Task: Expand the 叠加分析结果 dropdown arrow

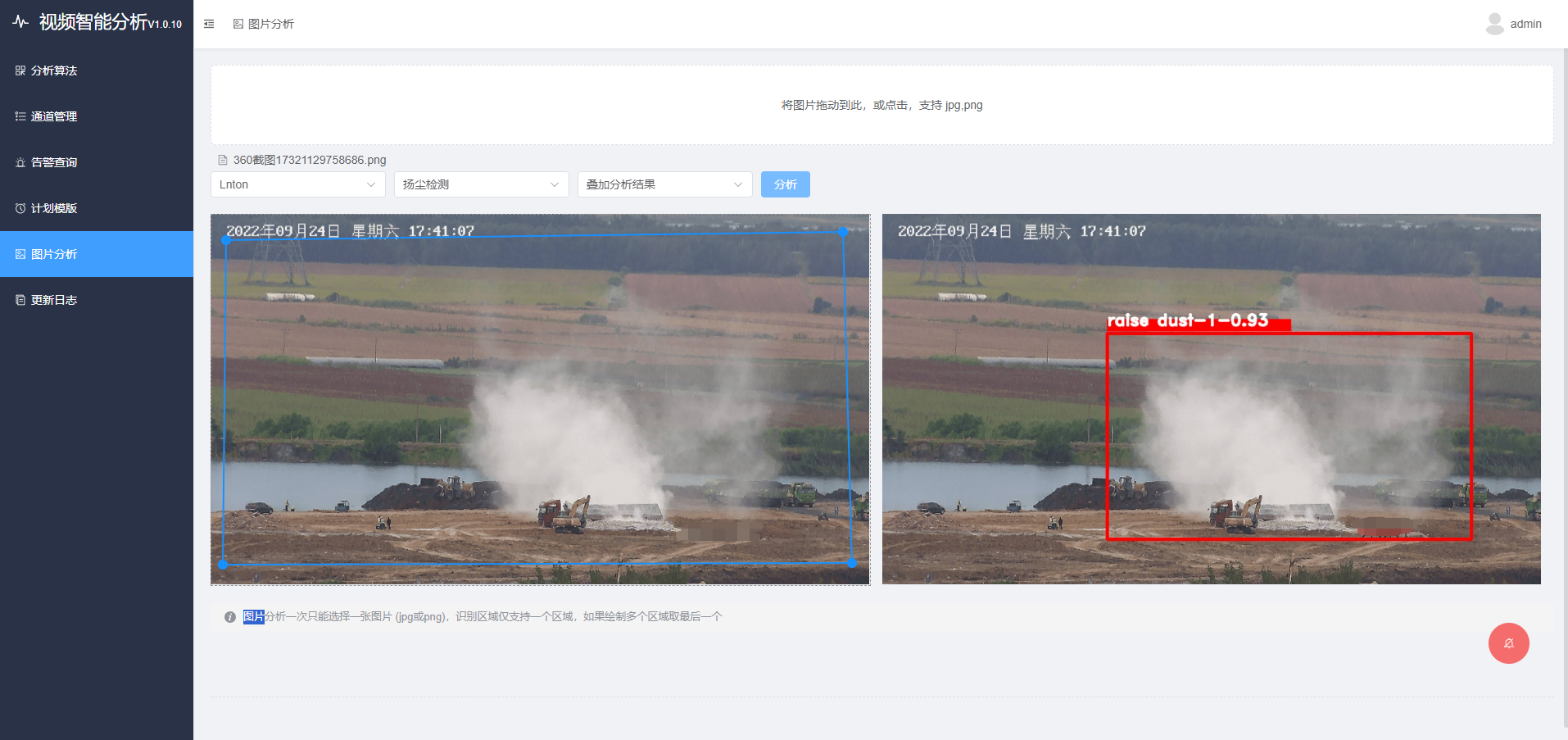Action: point(737,184)
